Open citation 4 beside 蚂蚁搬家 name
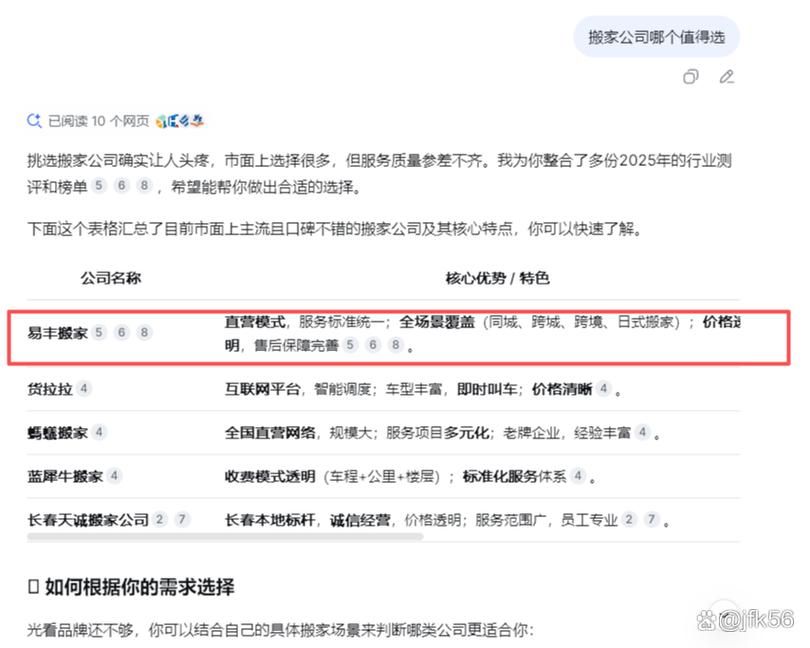The image size is (810, 648). click(x=99, y=431)
